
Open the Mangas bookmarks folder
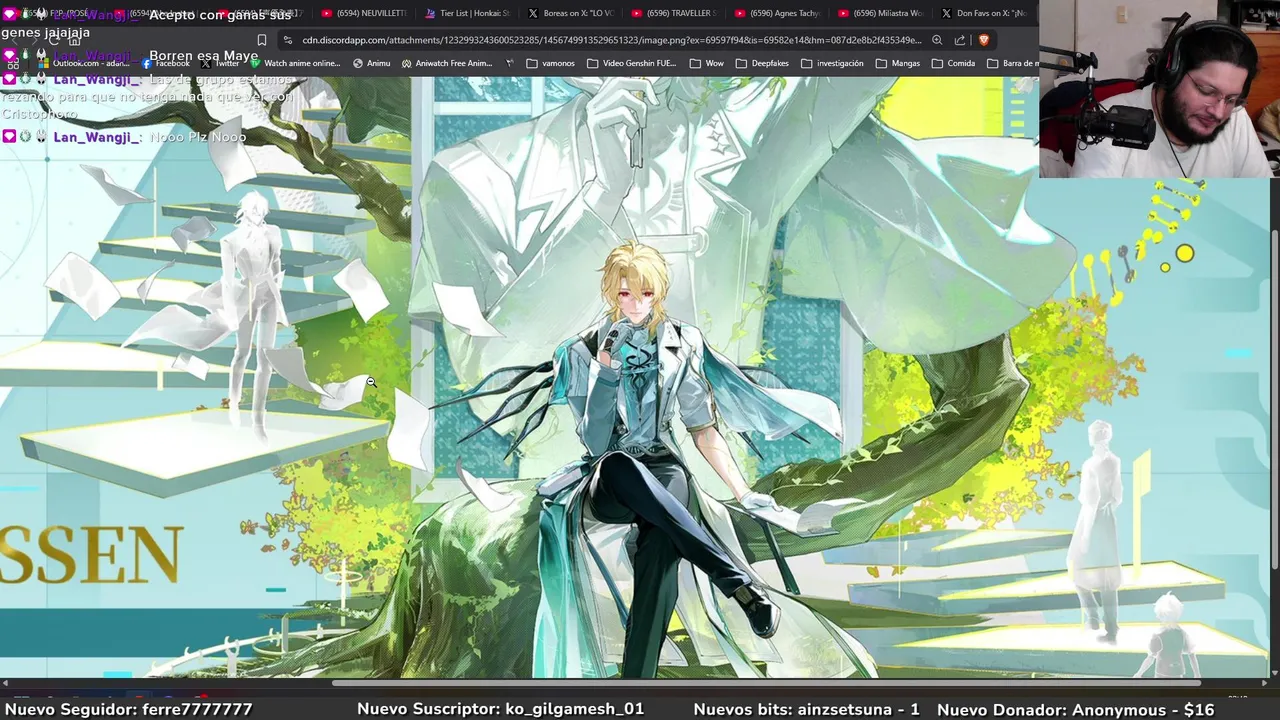tap(897, 63)
